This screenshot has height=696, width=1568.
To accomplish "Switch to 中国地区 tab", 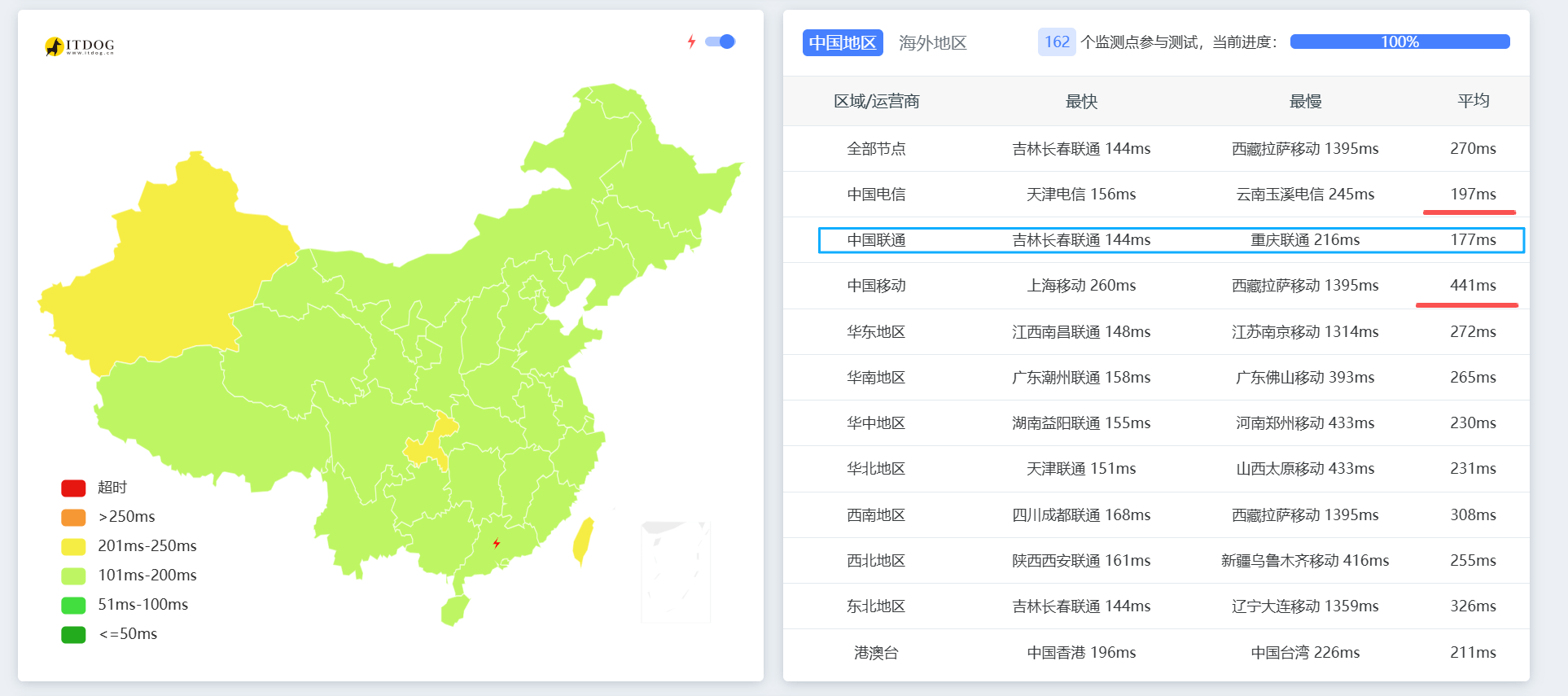I will coord(843,42).
